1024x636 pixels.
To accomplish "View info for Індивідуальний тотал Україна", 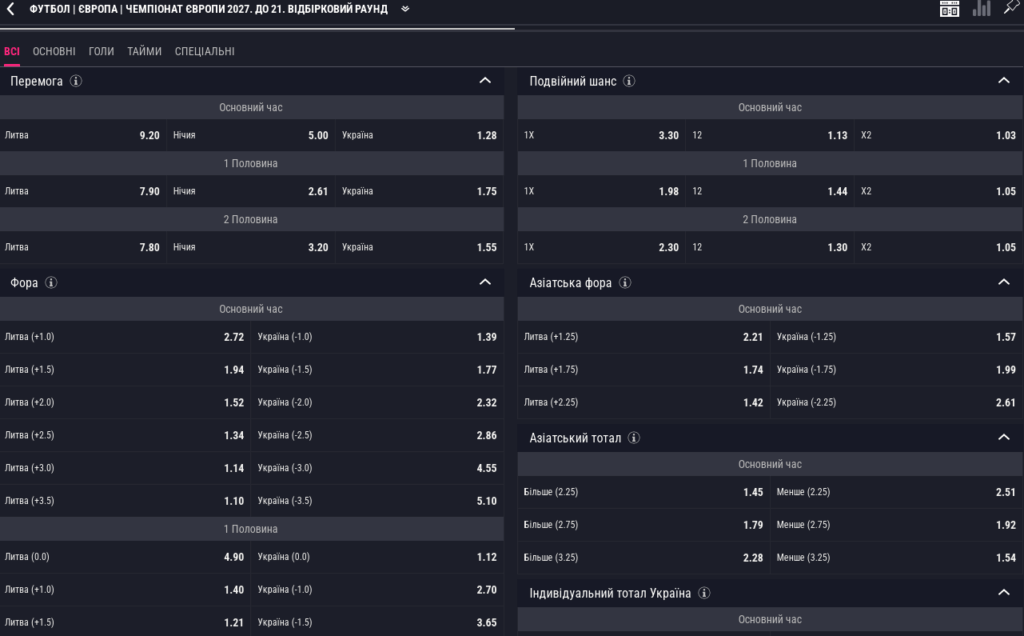I will [704, 594].
